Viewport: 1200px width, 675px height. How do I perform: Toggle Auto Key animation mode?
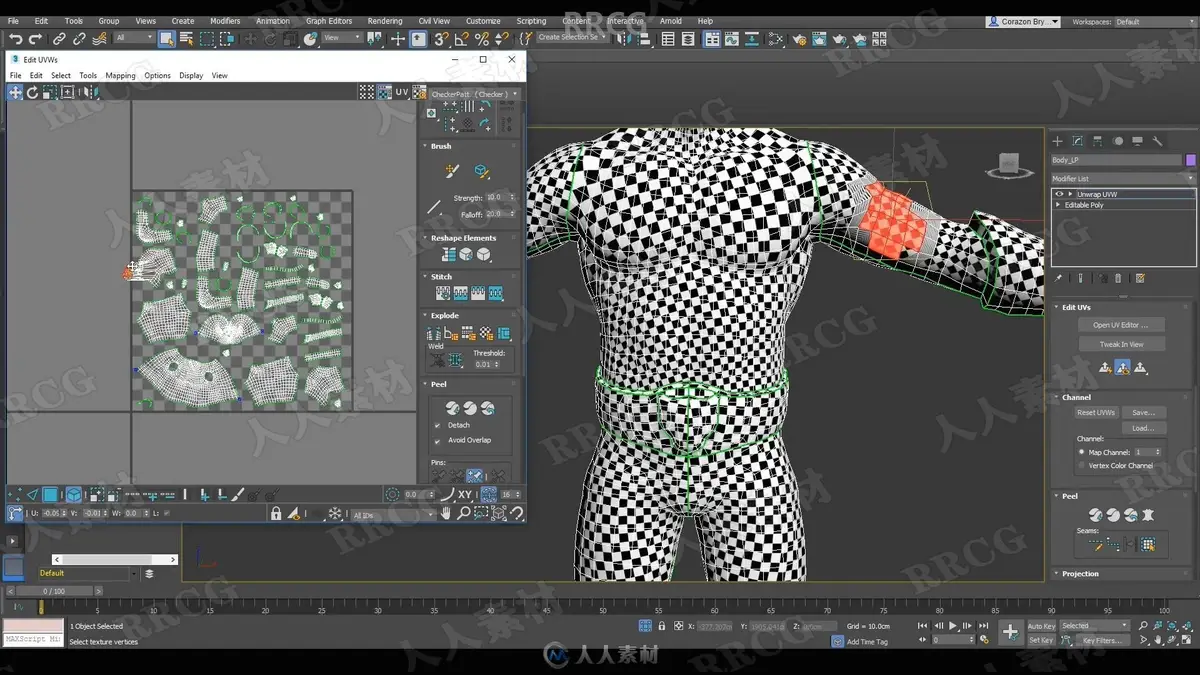coord(1041,626)
